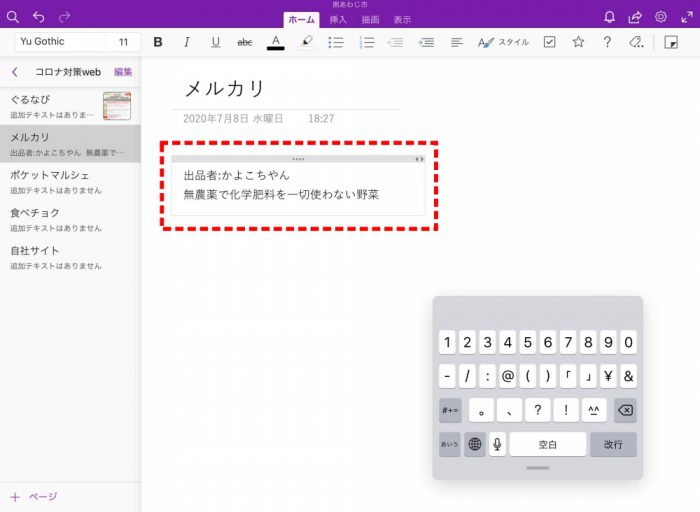Switch to the 描画 tab
This screenshot has width=700, height=512.
click(x=370, y=20)
